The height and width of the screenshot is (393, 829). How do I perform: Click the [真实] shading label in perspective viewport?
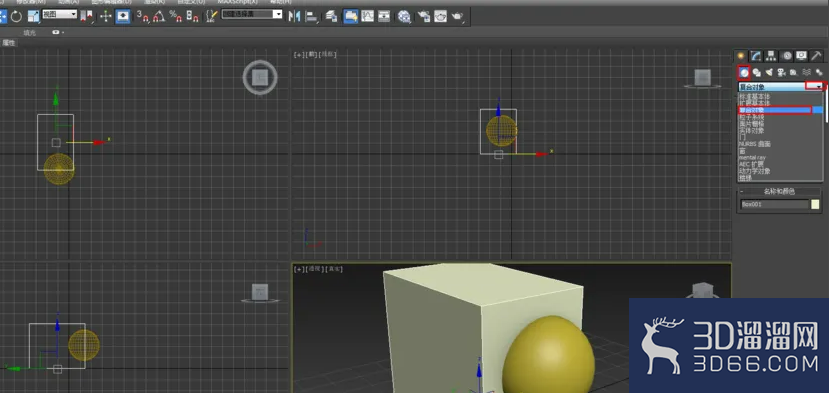(x=334, y=269)
